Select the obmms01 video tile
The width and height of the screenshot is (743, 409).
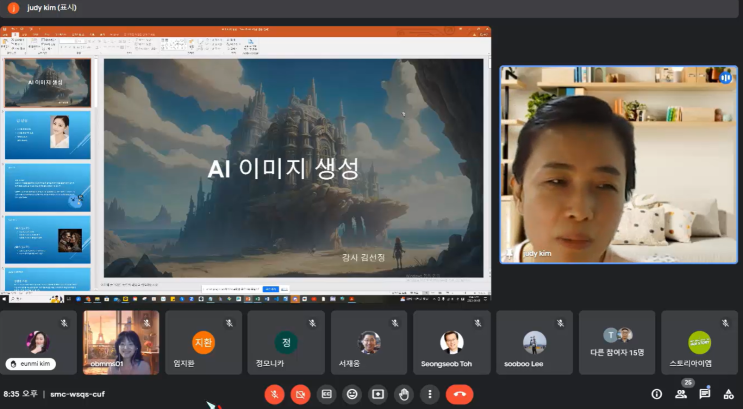121,343
